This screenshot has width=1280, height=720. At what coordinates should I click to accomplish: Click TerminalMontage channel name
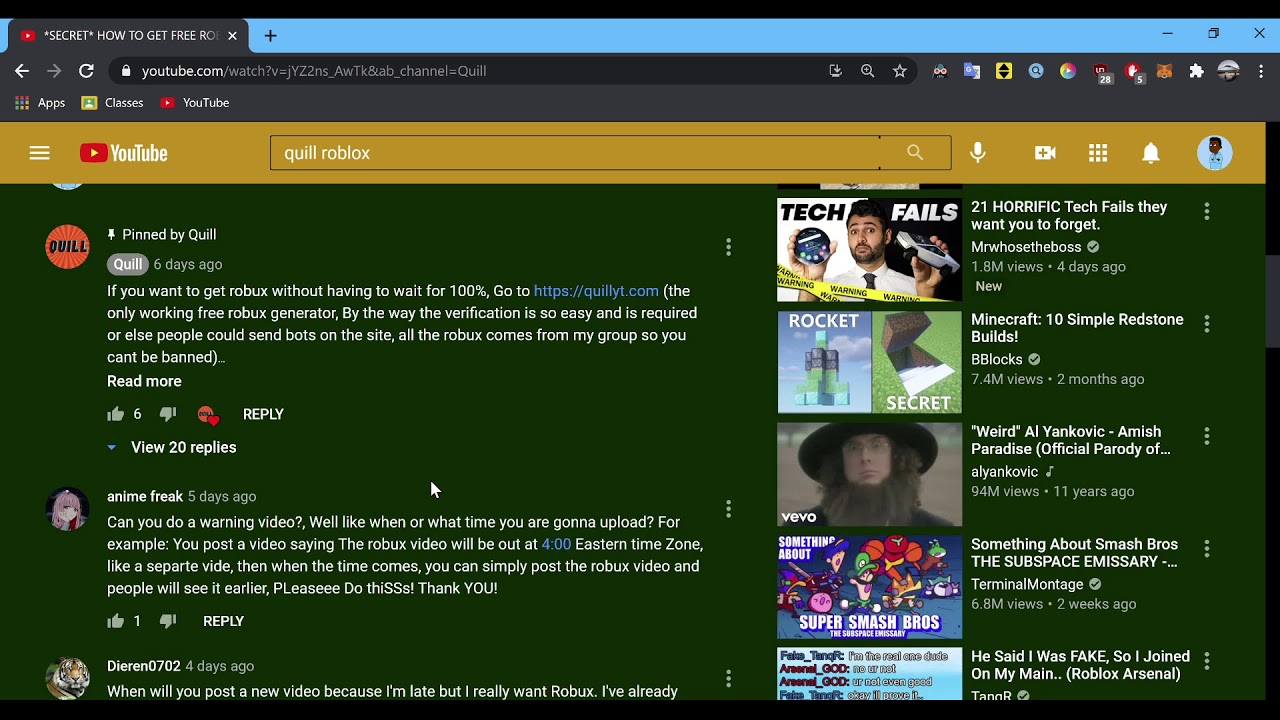[x=1027, y=584]
